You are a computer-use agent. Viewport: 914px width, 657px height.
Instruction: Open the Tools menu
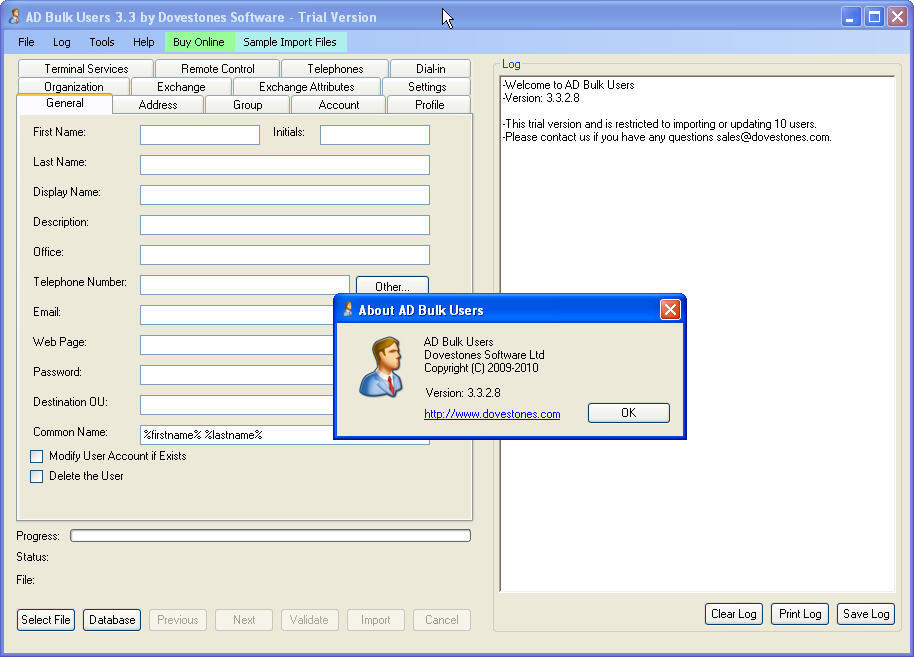(x=101, y=42)
